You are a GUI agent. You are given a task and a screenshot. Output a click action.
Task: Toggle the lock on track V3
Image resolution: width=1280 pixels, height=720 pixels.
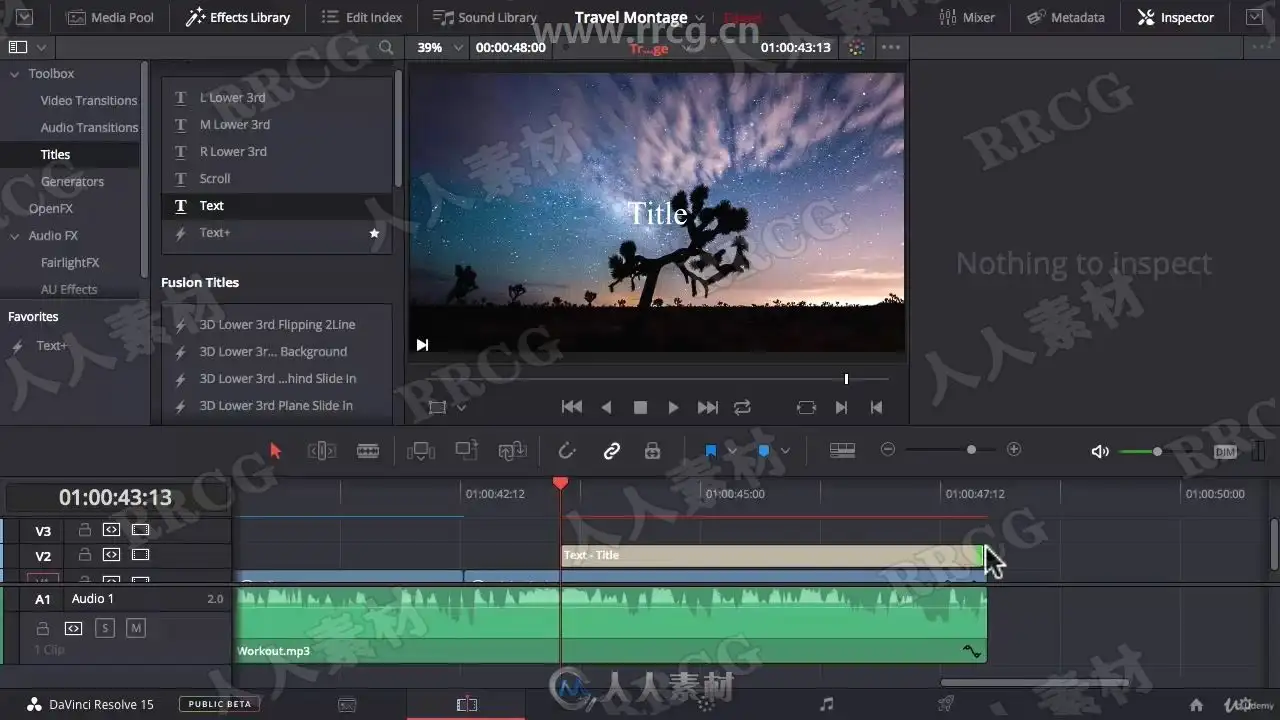(85, 530)
